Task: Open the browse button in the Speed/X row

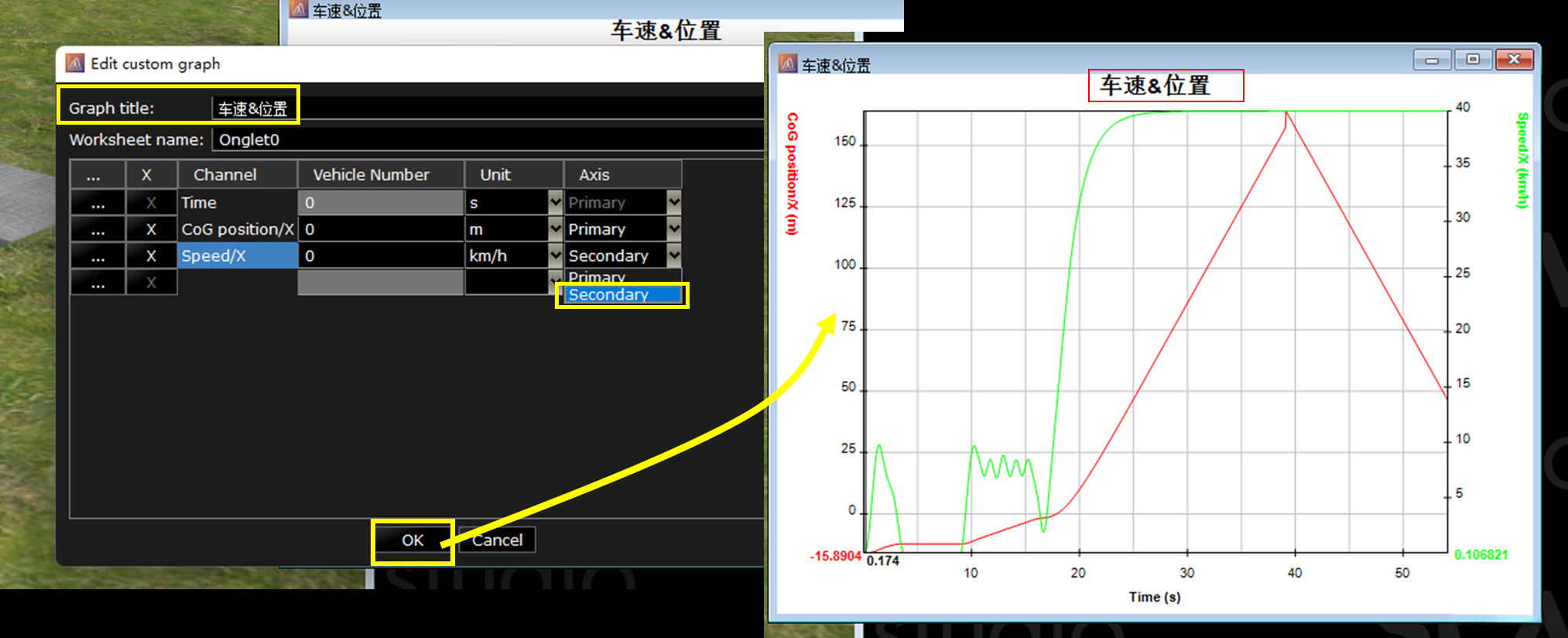Action: pyautogui.click(x=98, y=256)
